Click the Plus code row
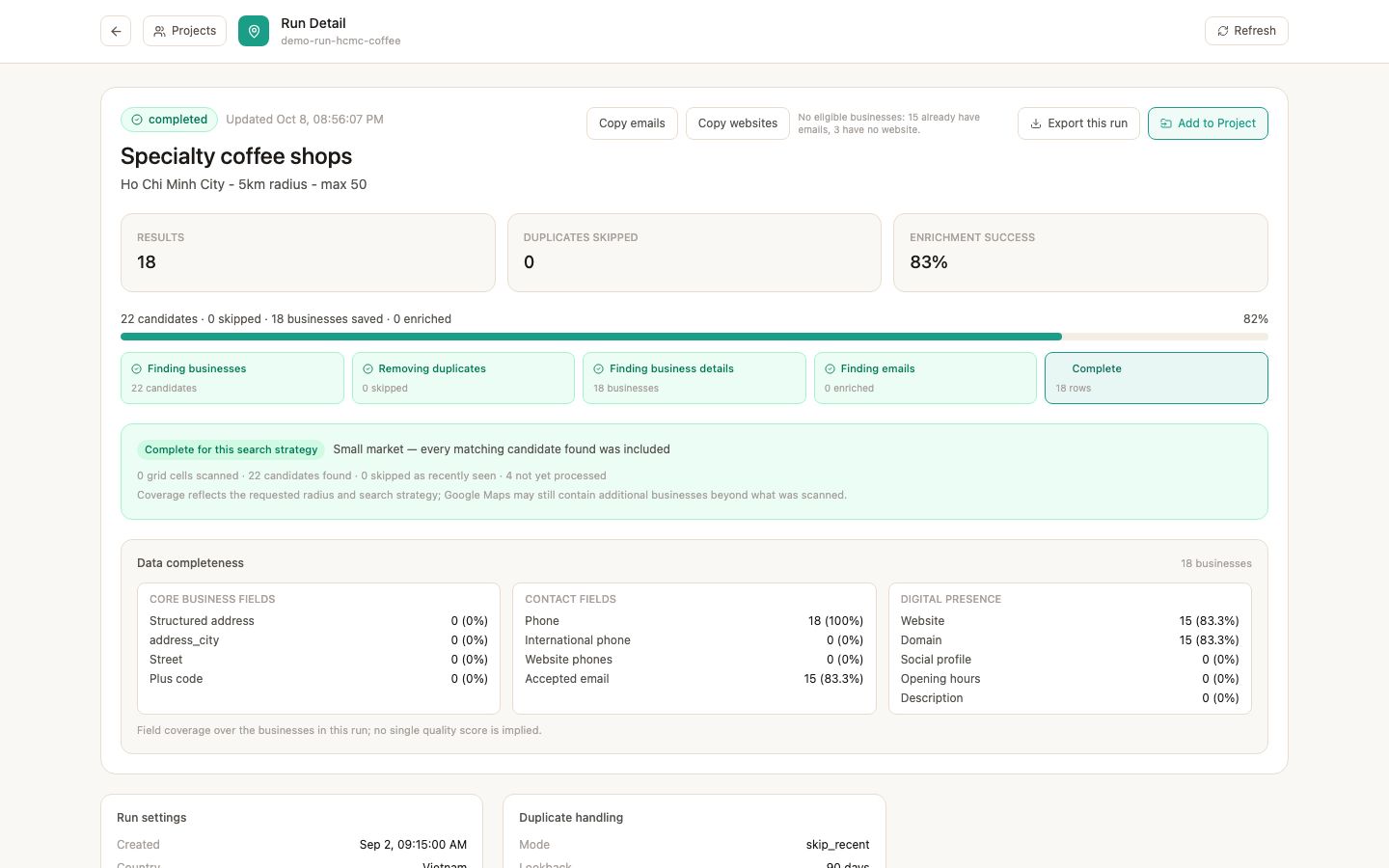The height and width of the screenshot is (868, 1389). pyautogui.click(x=318, y=679)
